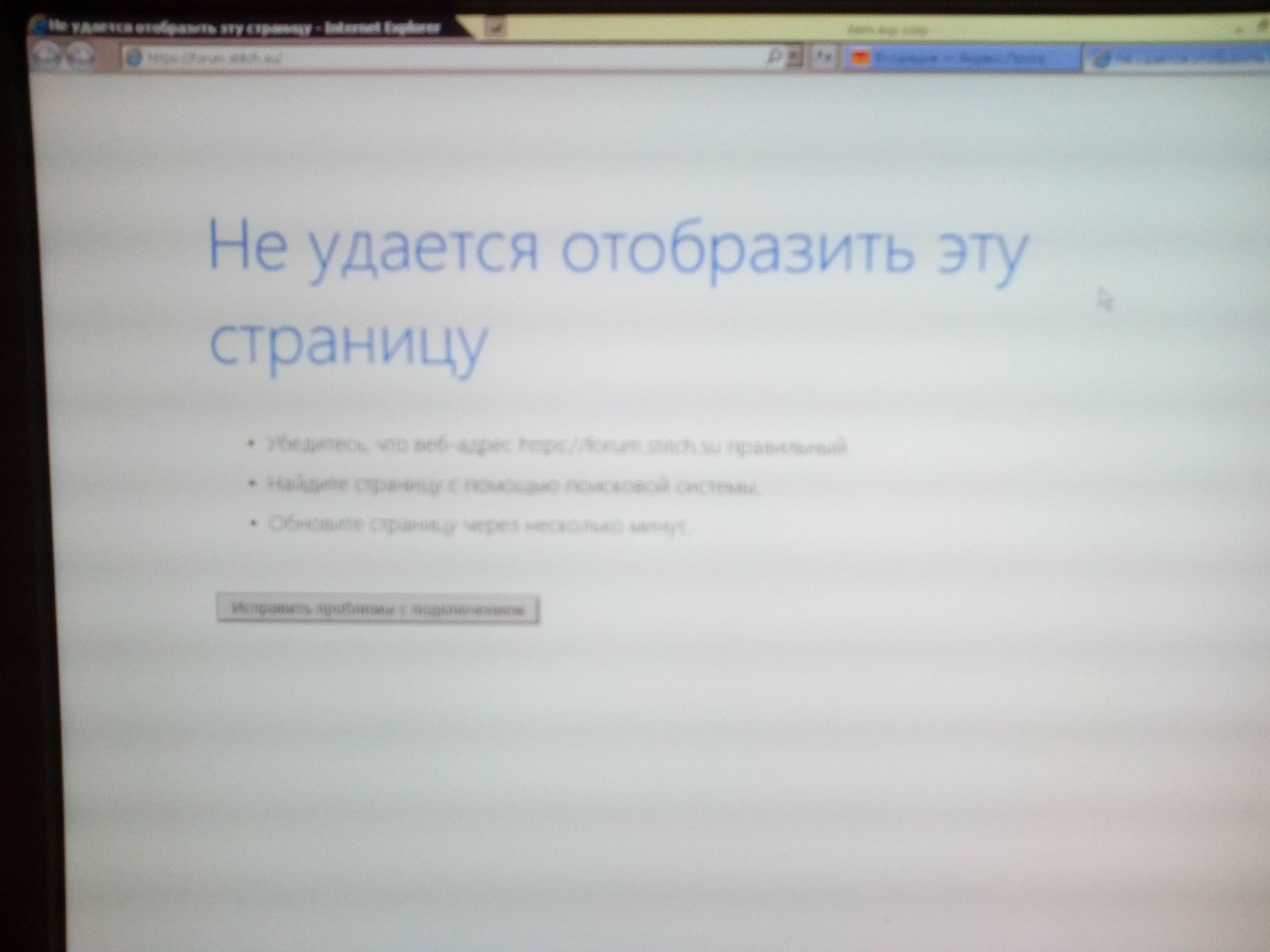This screenshot has height=952, width=1270.
Task: Click the browser Back arrow button
Action: [x=46, y=56]
